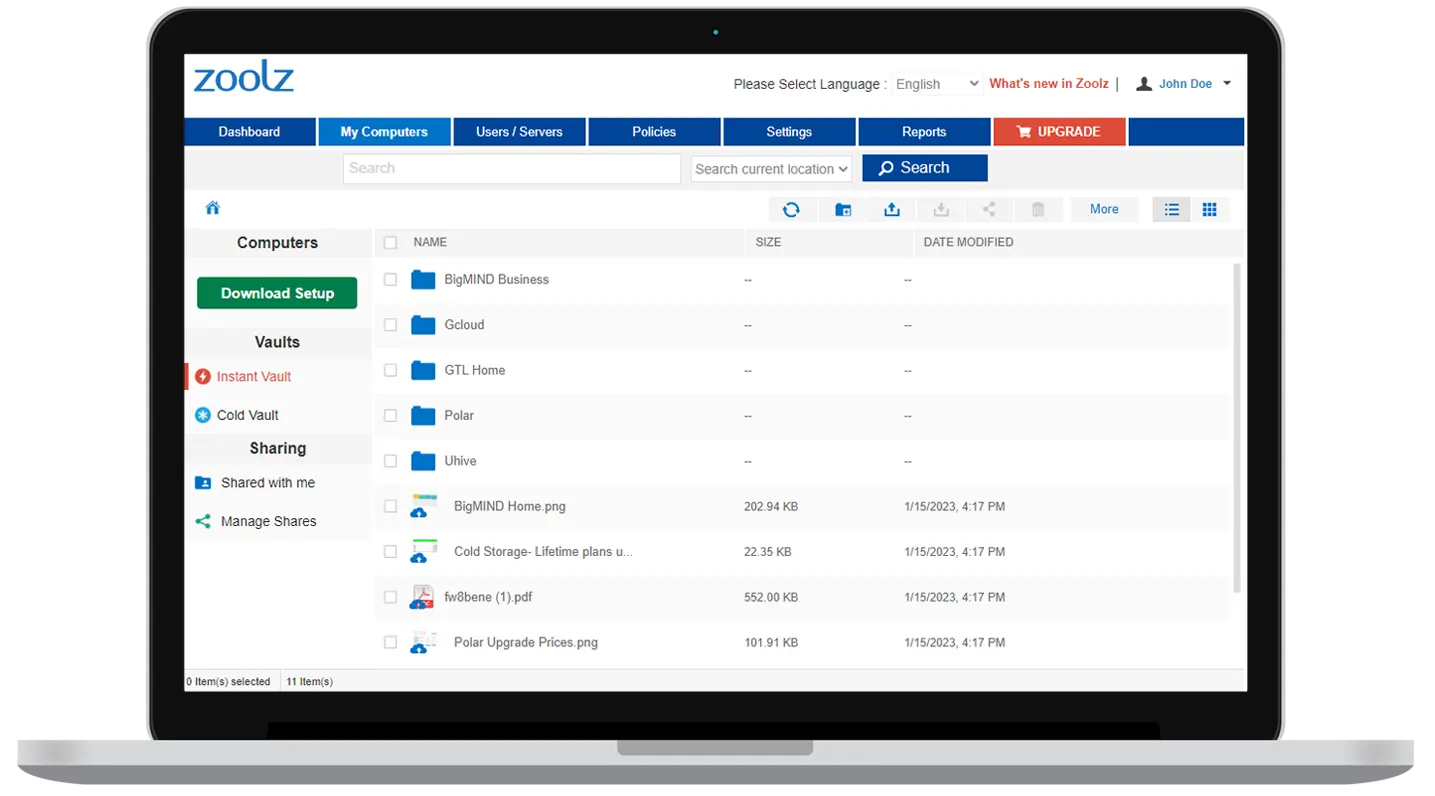Toggle the select-all checkbox in header
Image resolution: width=1435 pixels, height=796 pixels.
pos(390,243)
